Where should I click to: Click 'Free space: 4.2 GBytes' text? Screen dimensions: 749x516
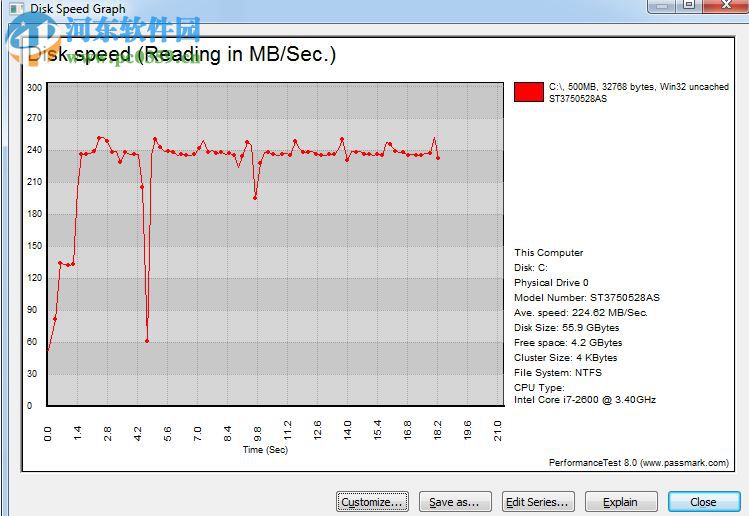[568, 343]
